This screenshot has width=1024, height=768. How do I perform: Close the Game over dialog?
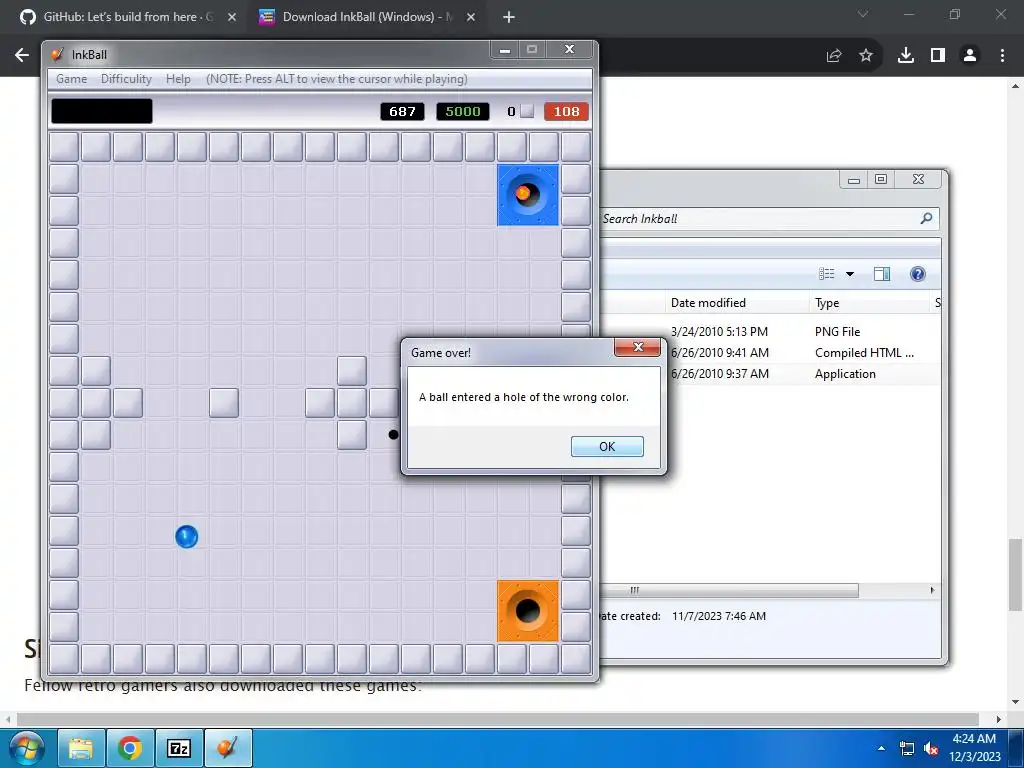637,347
